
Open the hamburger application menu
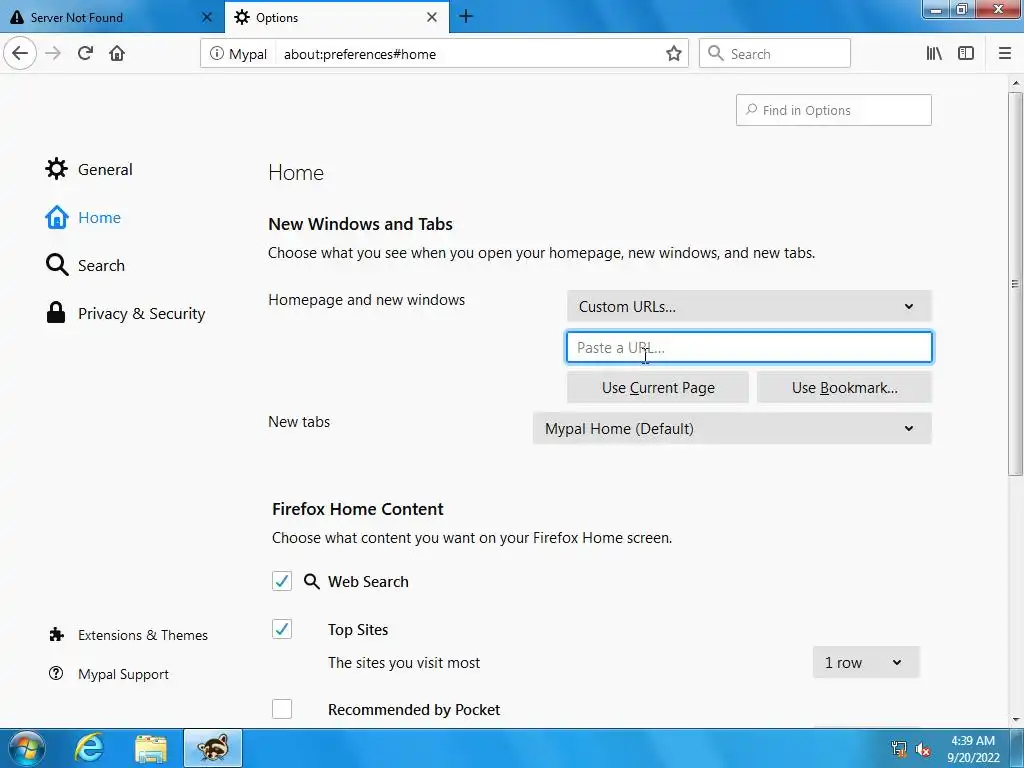point(1005,54)
